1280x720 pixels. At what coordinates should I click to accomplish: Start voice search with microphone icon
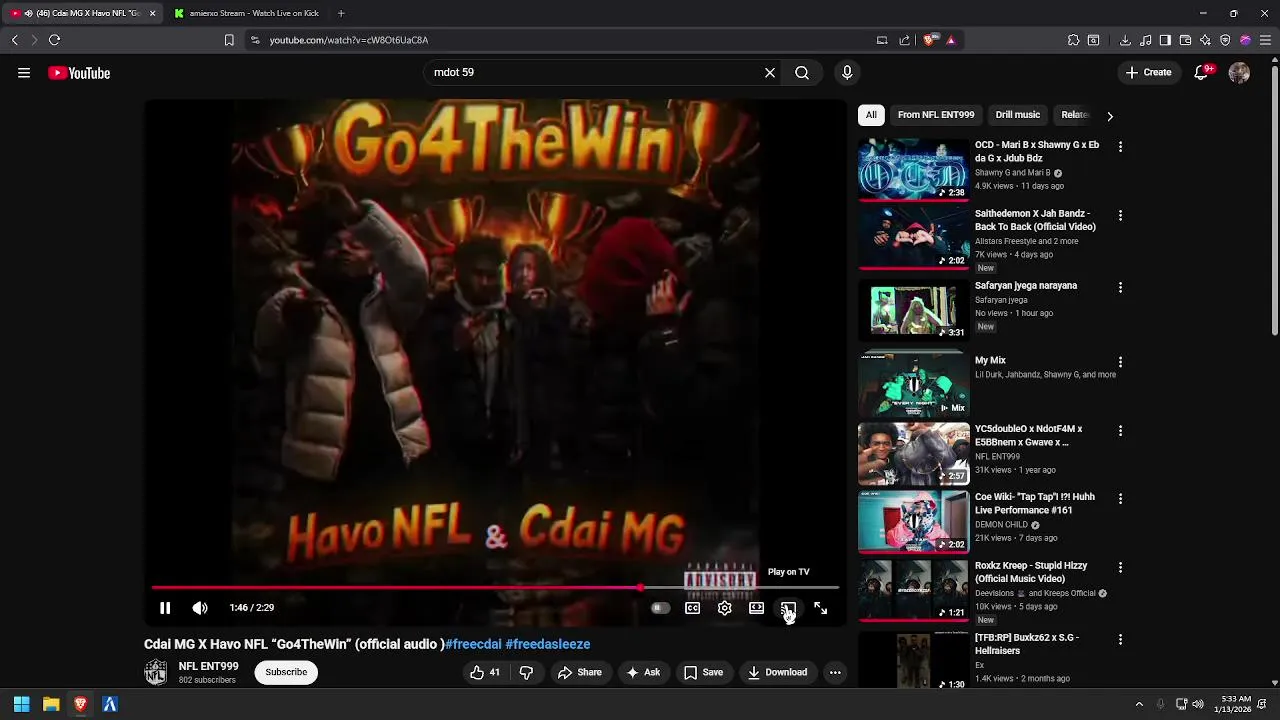click(847, 73)
